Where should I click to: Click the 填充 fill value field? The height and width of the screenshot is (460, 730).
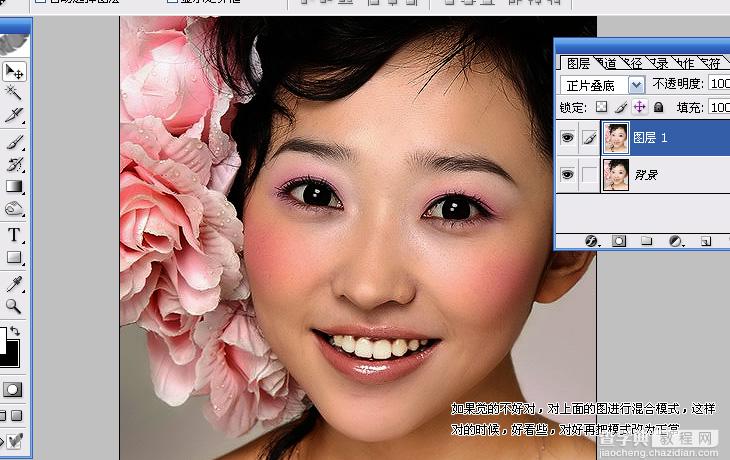pos(719,107)
